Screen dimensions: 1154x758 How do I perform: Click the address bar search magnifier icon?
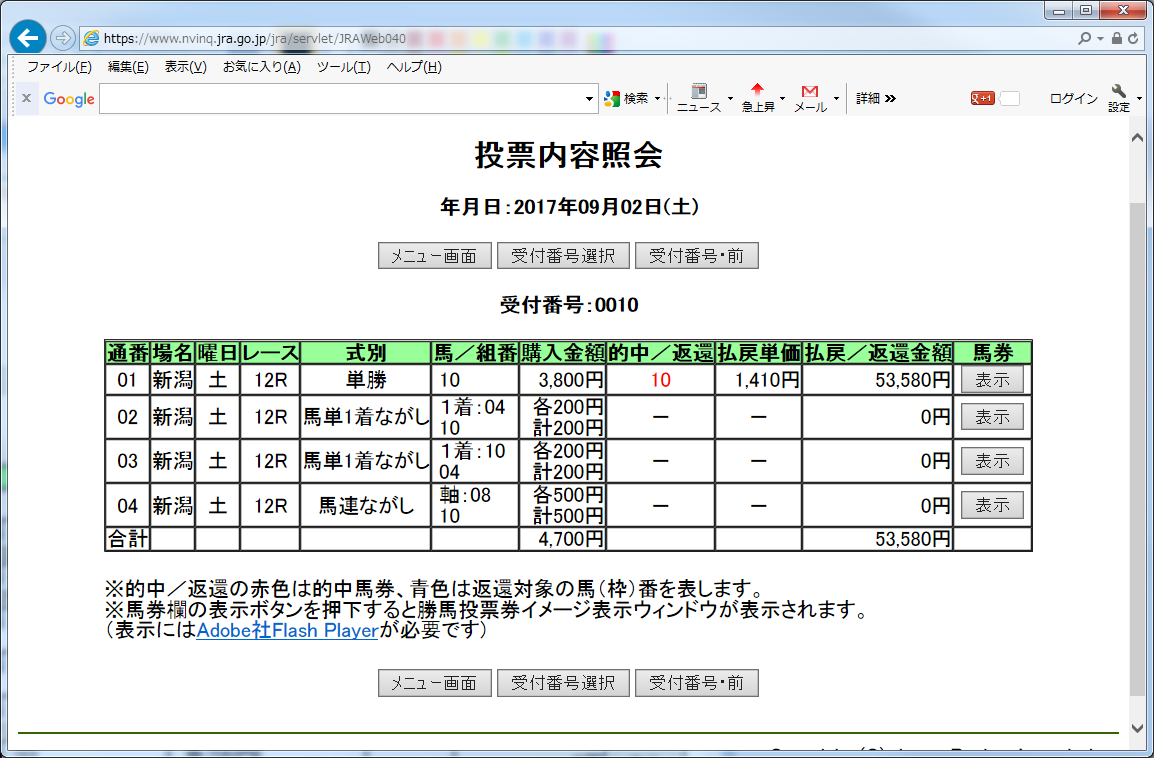pyautogui.click(x=1084, y=38)
